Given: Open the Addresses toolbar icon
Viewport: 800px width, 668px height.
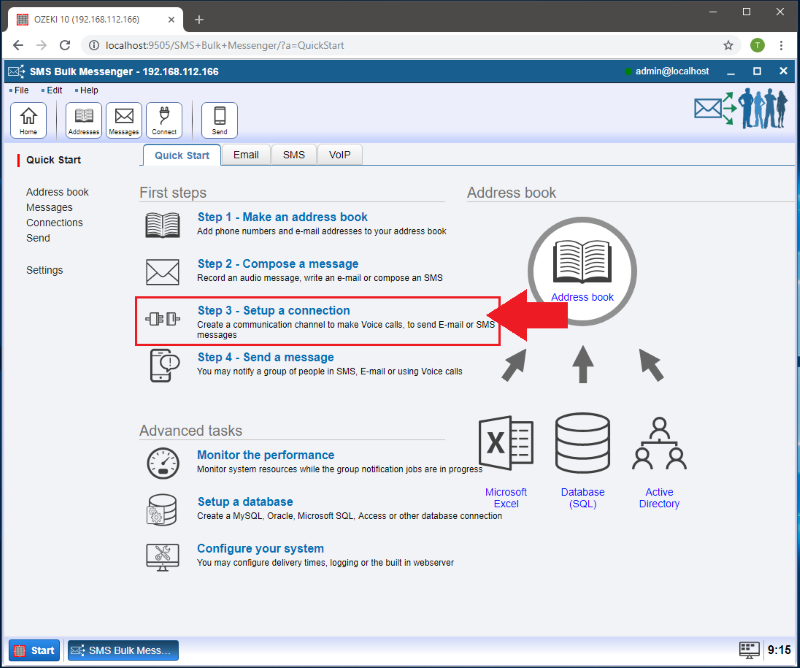Looking at the screenshot, I should coord(84,119).
